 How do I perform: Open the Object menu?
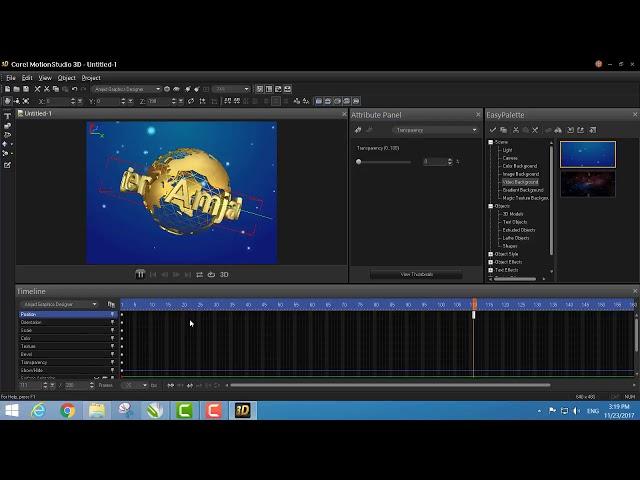click(67, 78)
